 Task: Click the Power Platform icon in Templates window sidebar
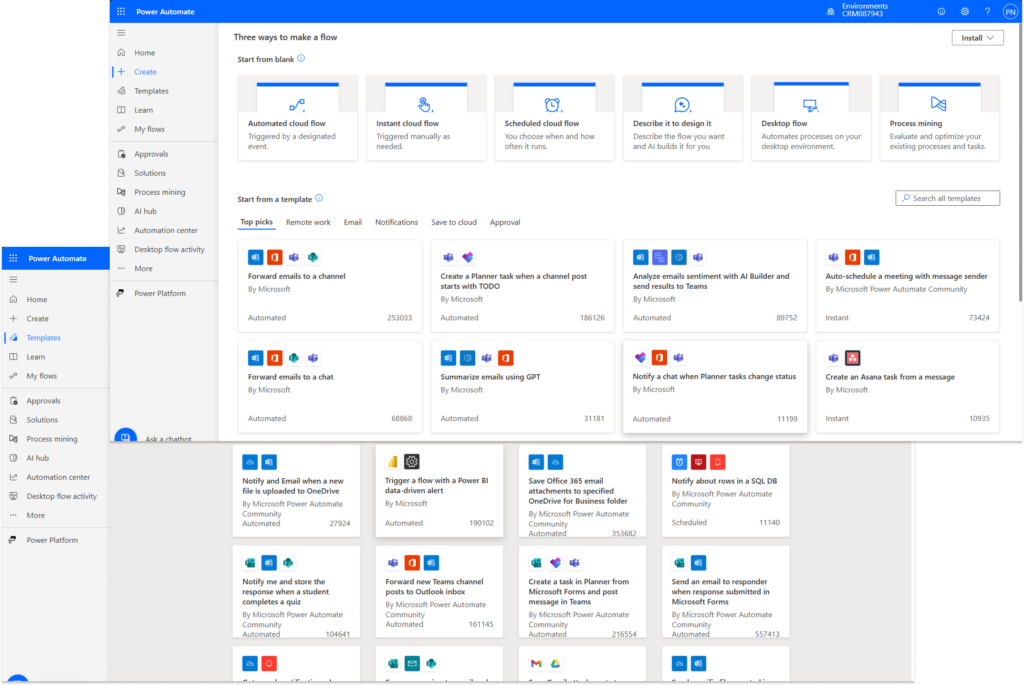coord(12,540)
